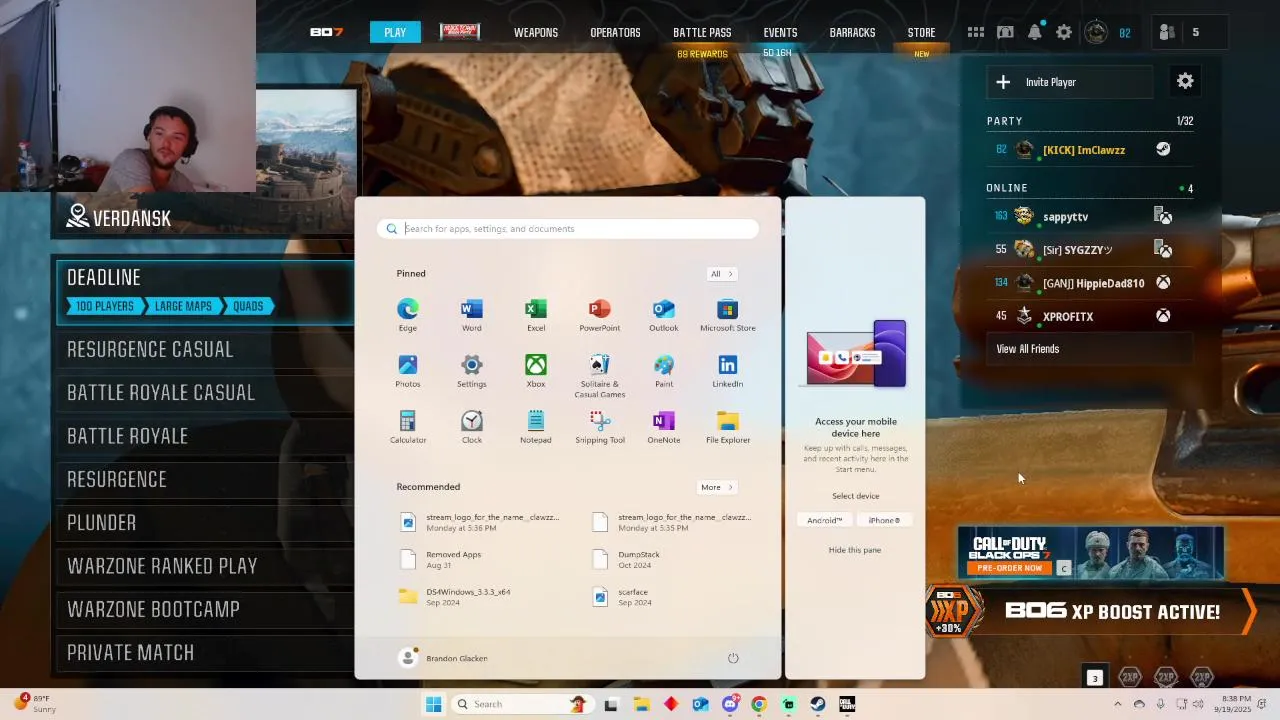Image resolution: width=1280 pixels, height=720 pixels.
Task: Open Clock pinned app
Action: 472,426
